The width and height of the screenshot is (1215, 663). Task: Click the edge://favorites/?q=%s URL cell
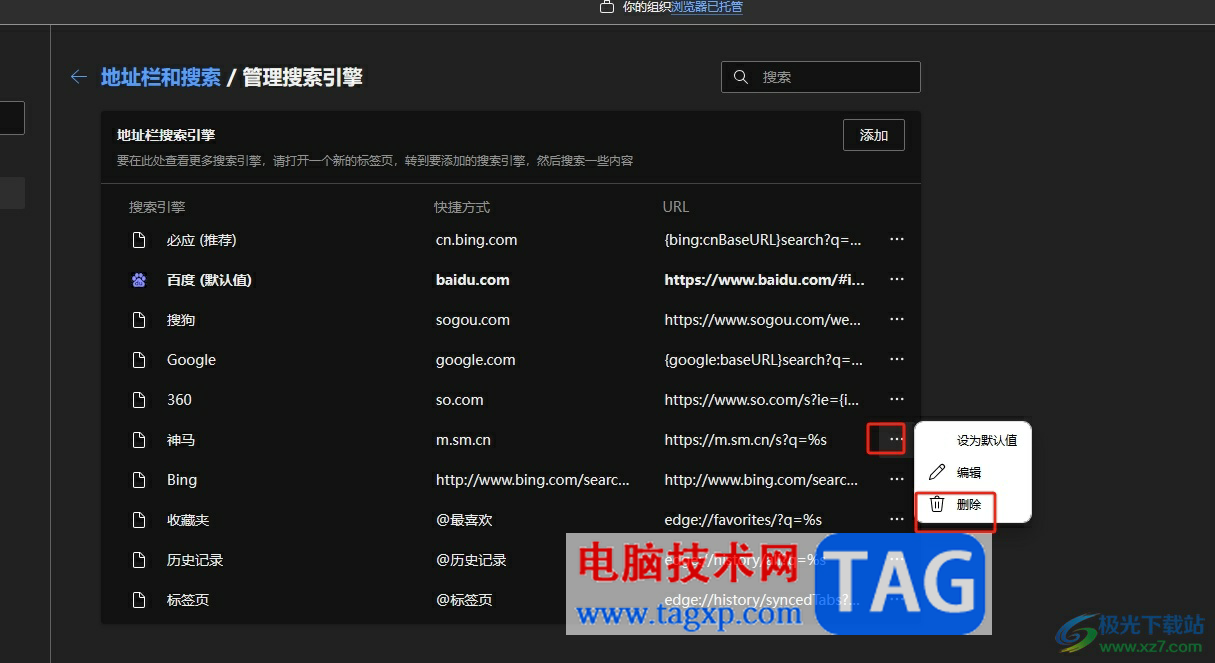(x=743, y=520)
